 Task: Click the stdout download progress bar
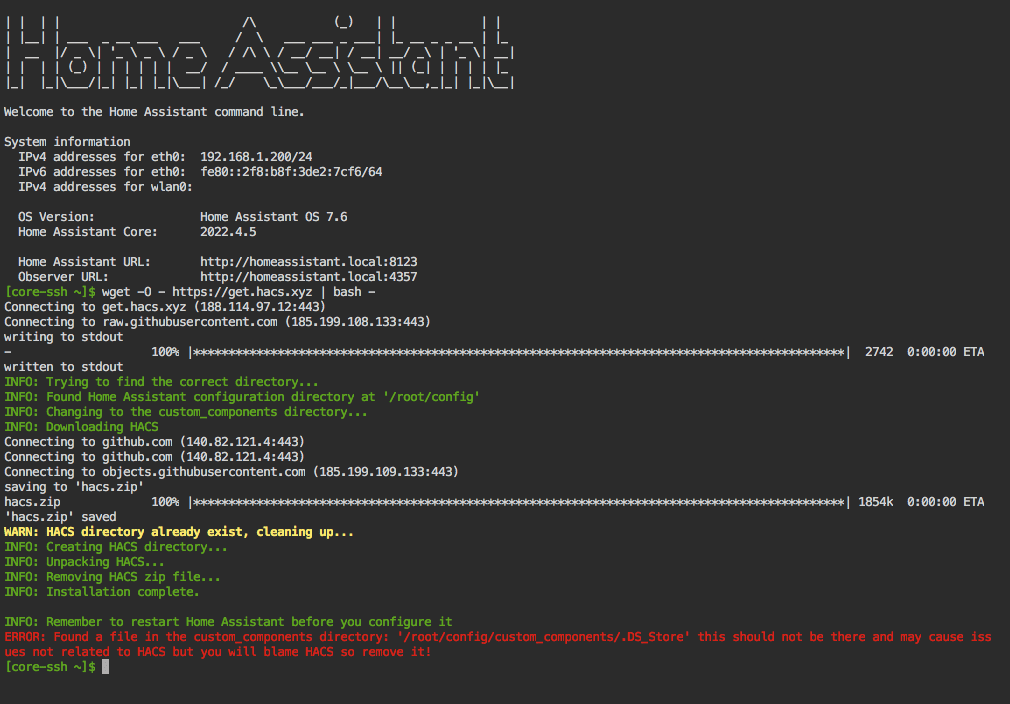click(x=518, y=352)
